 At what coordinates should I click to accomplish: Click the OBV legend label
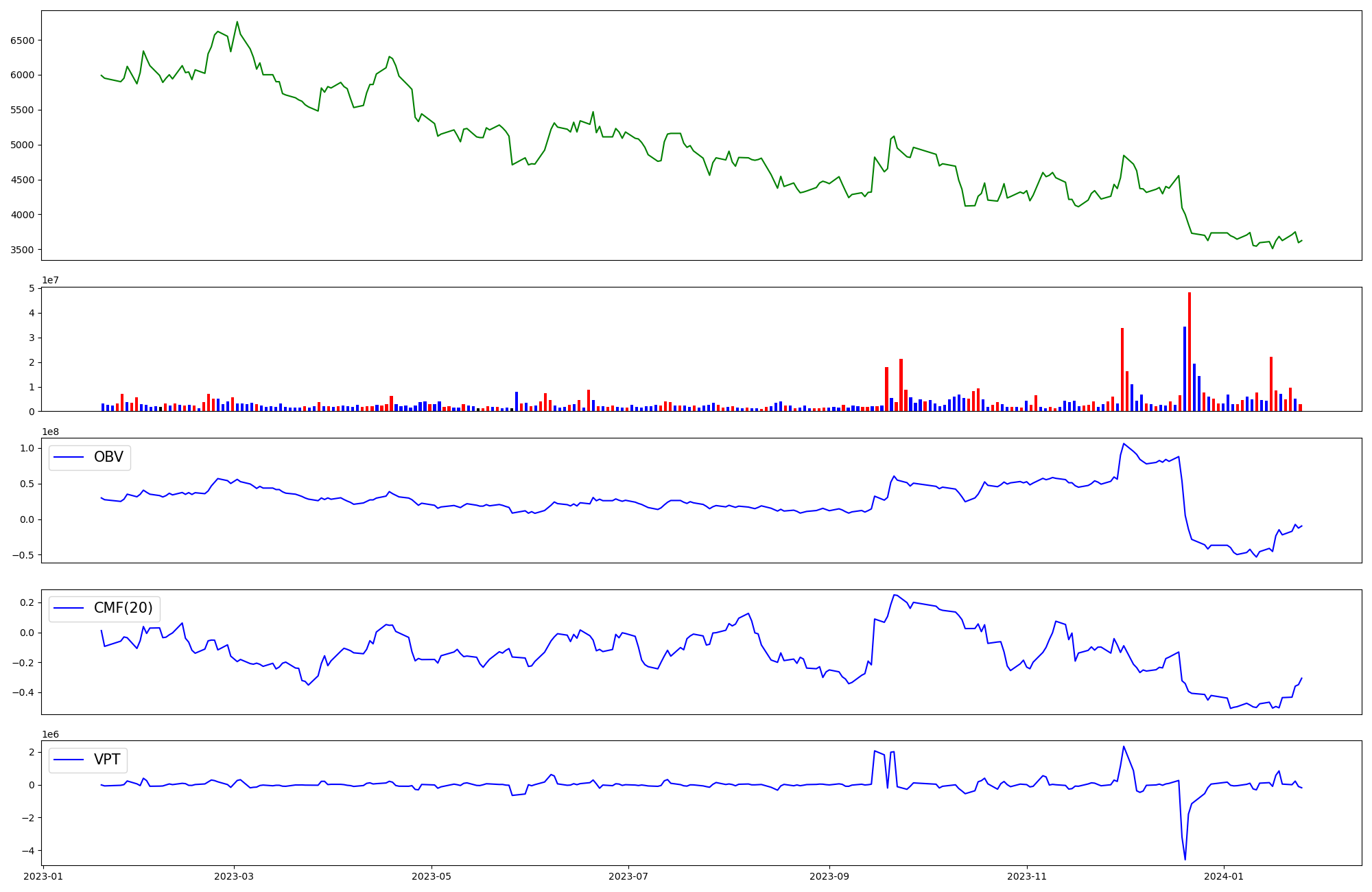click(108, 457)
